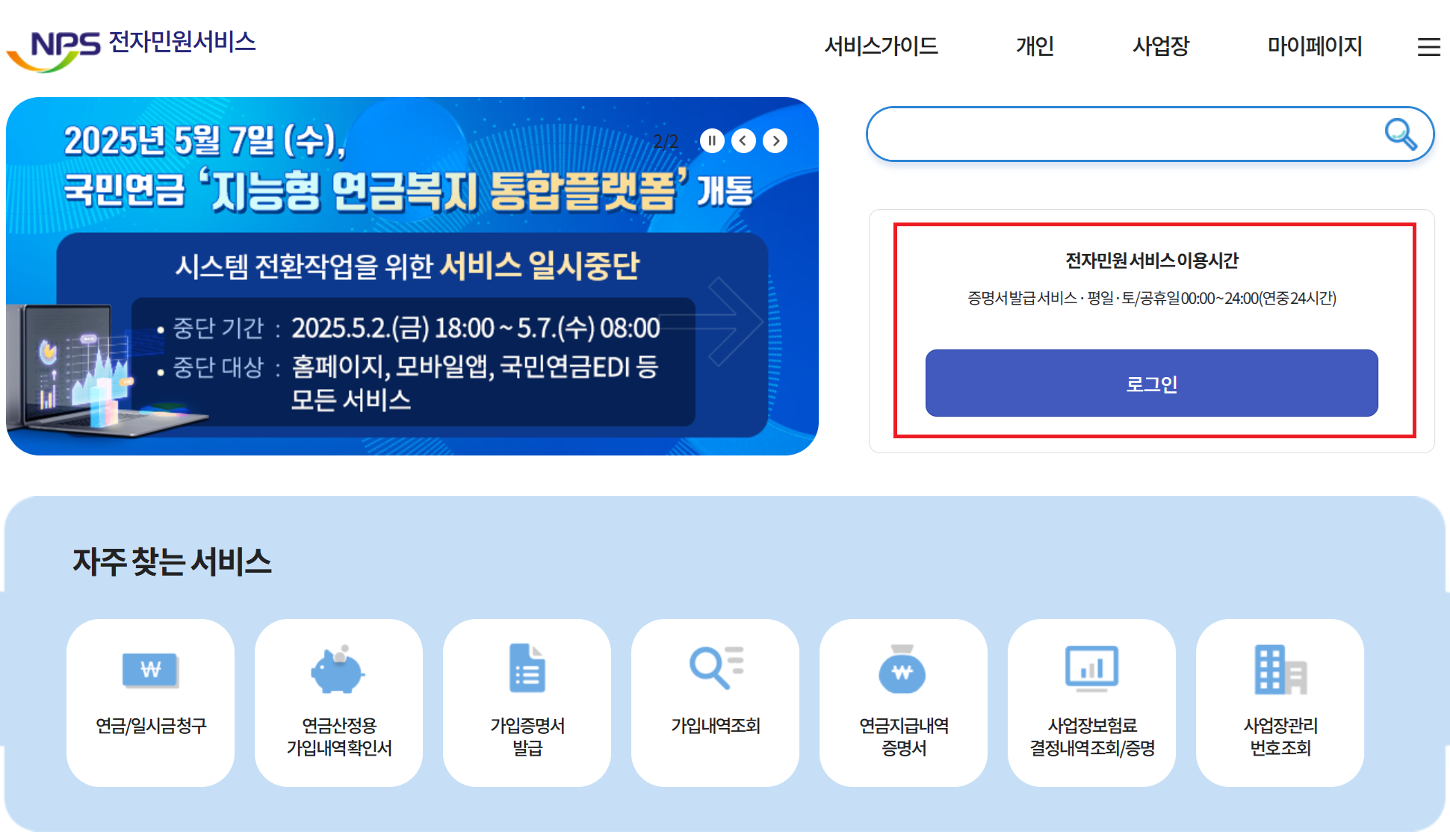The width and height of the screenshot is (1450, 840).
Task: Open the 서비스가이드 menu
Action: tap(882, 46)
